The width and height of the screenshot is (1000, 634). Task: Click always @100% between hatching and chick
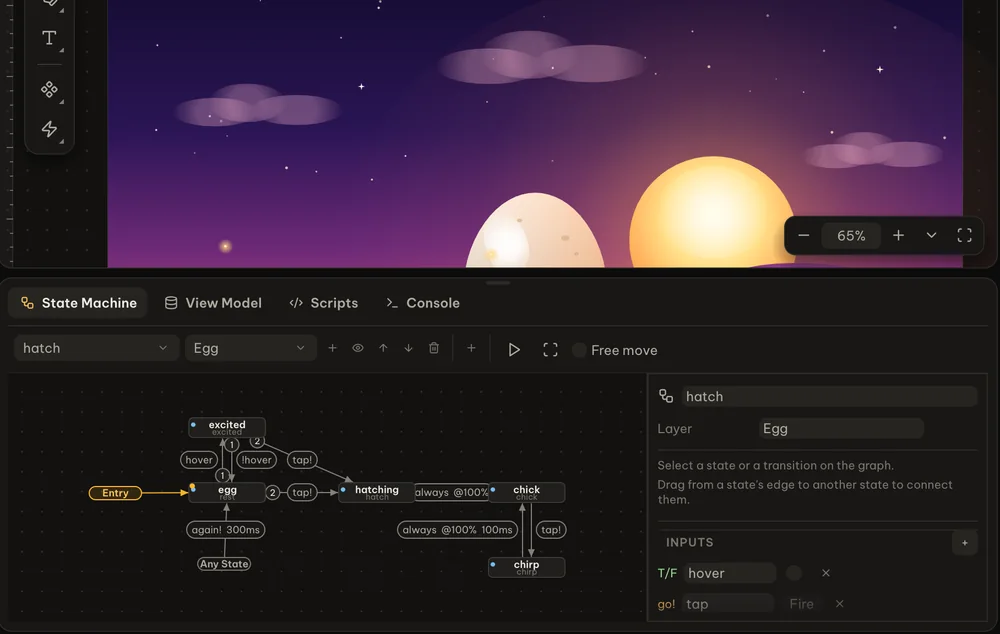(452, 492)
